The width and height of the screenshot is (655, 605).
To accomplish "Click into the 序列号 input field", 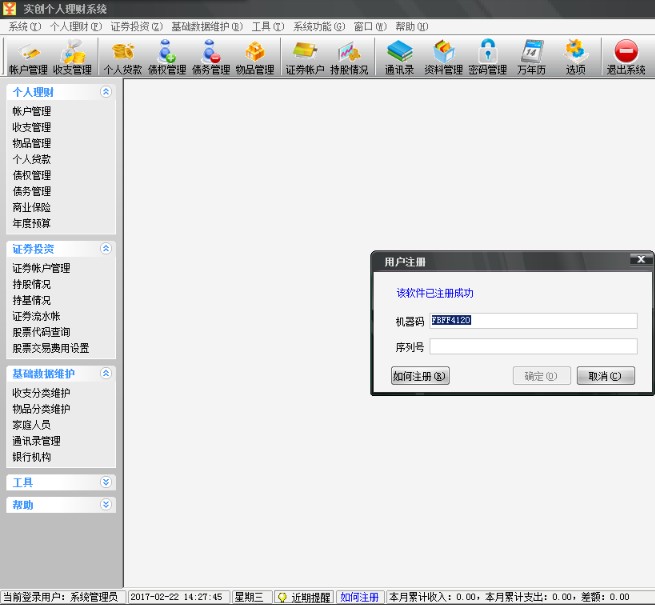I will pos(533,347).
